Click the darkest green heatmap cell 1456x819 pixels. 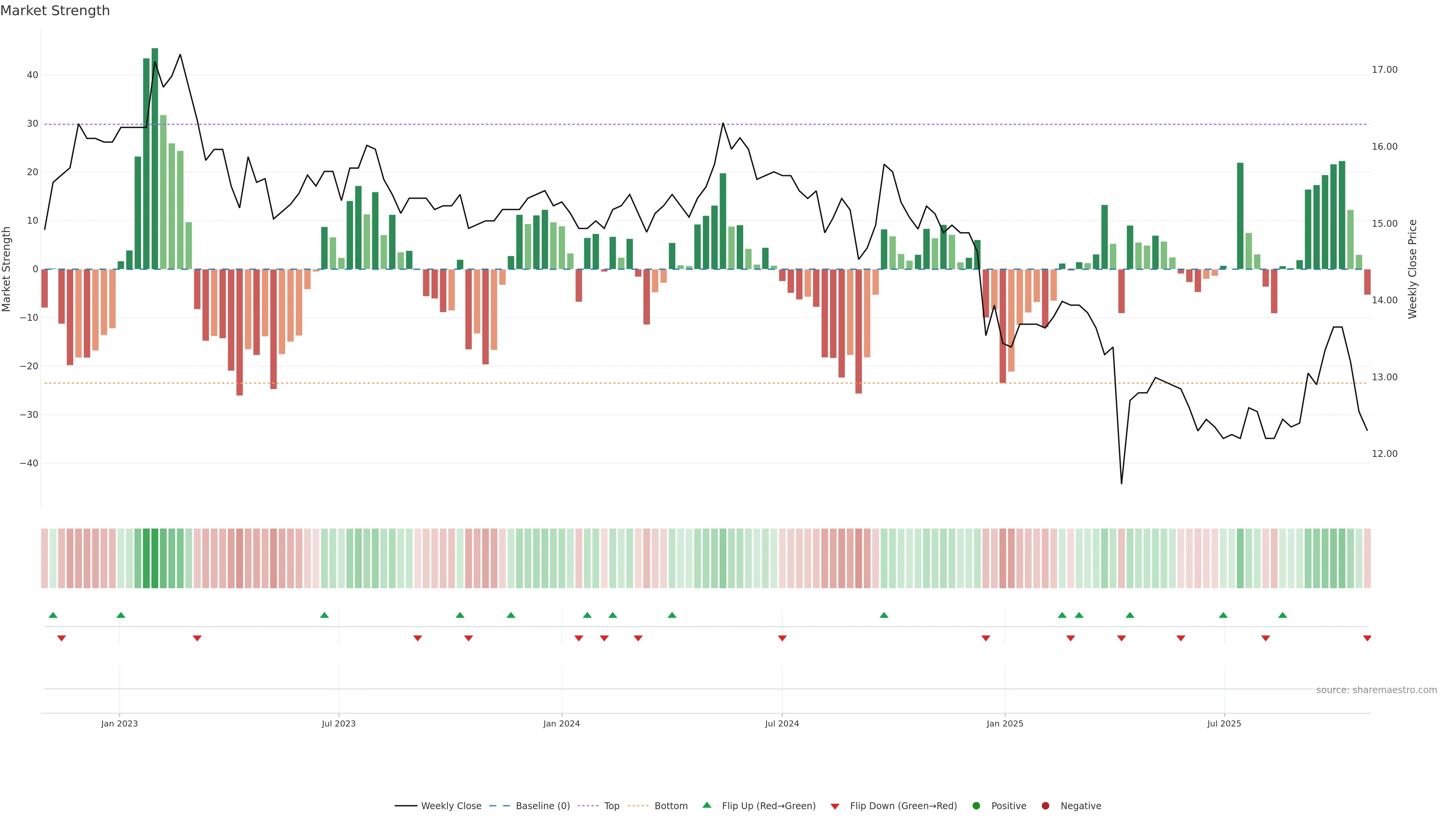pos(155,559)
